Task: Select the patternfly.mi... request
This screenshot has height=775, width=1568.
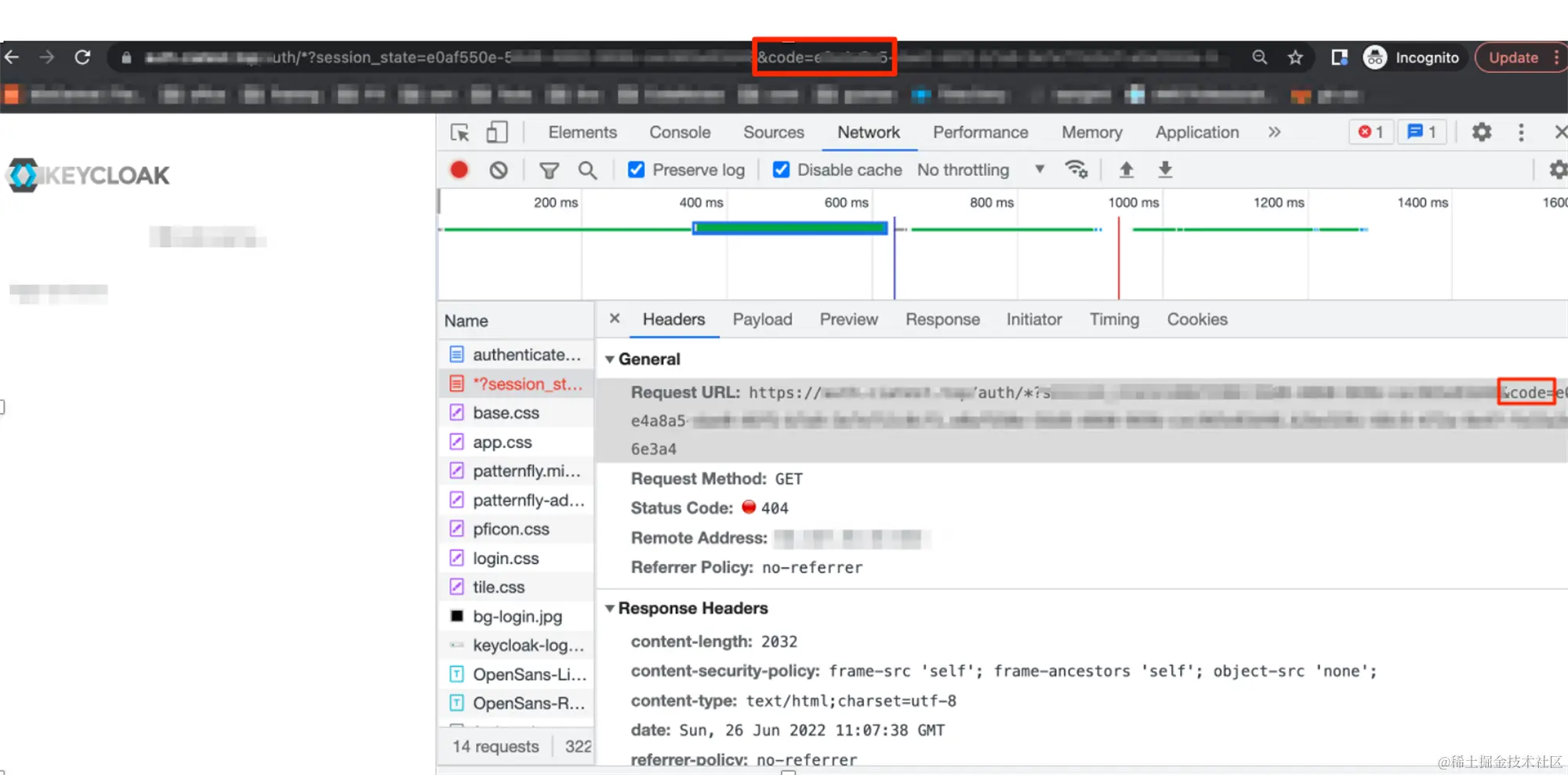Action: (516, 471)
